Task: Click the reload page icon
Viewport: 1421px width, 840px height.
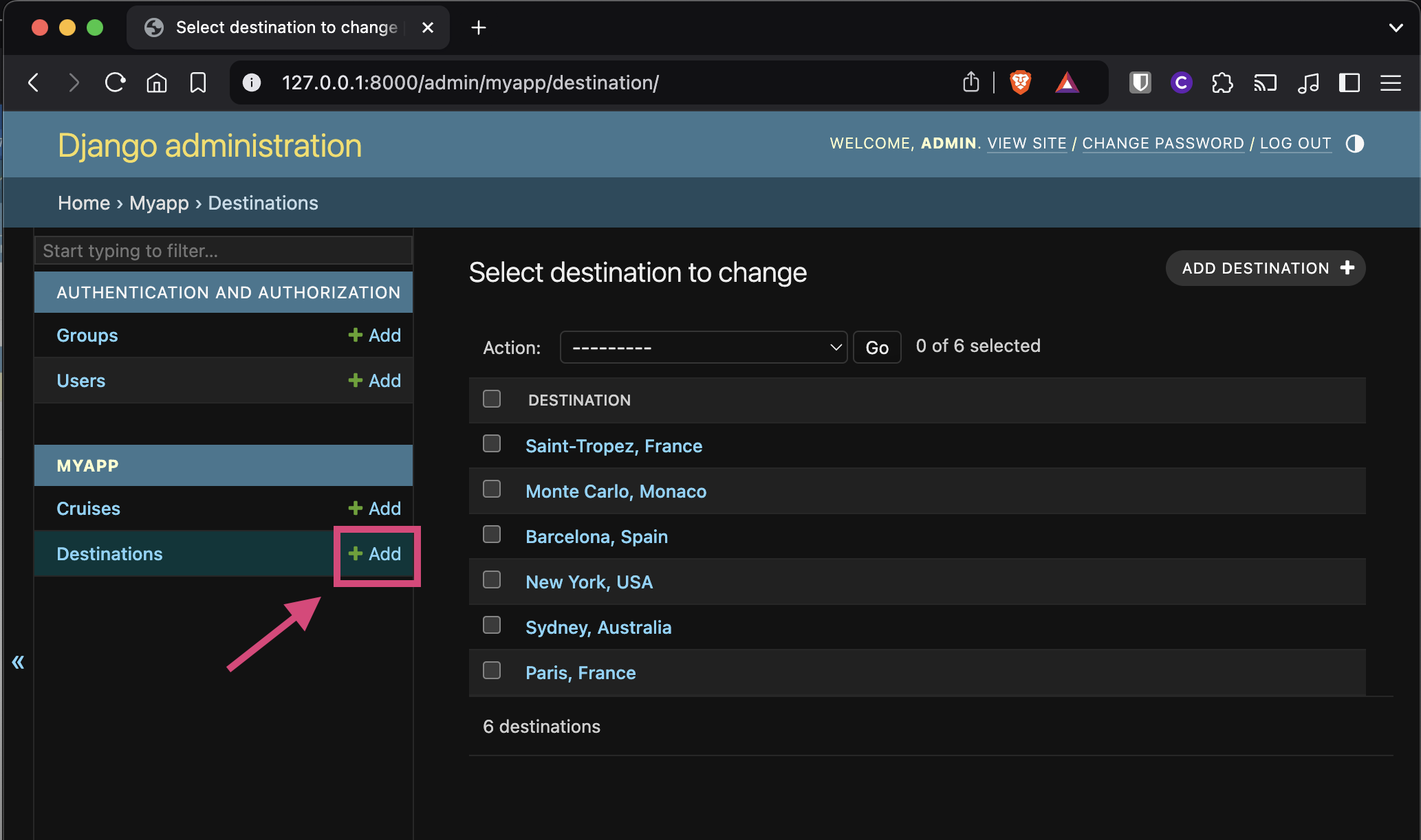Action: pos(115,83)
